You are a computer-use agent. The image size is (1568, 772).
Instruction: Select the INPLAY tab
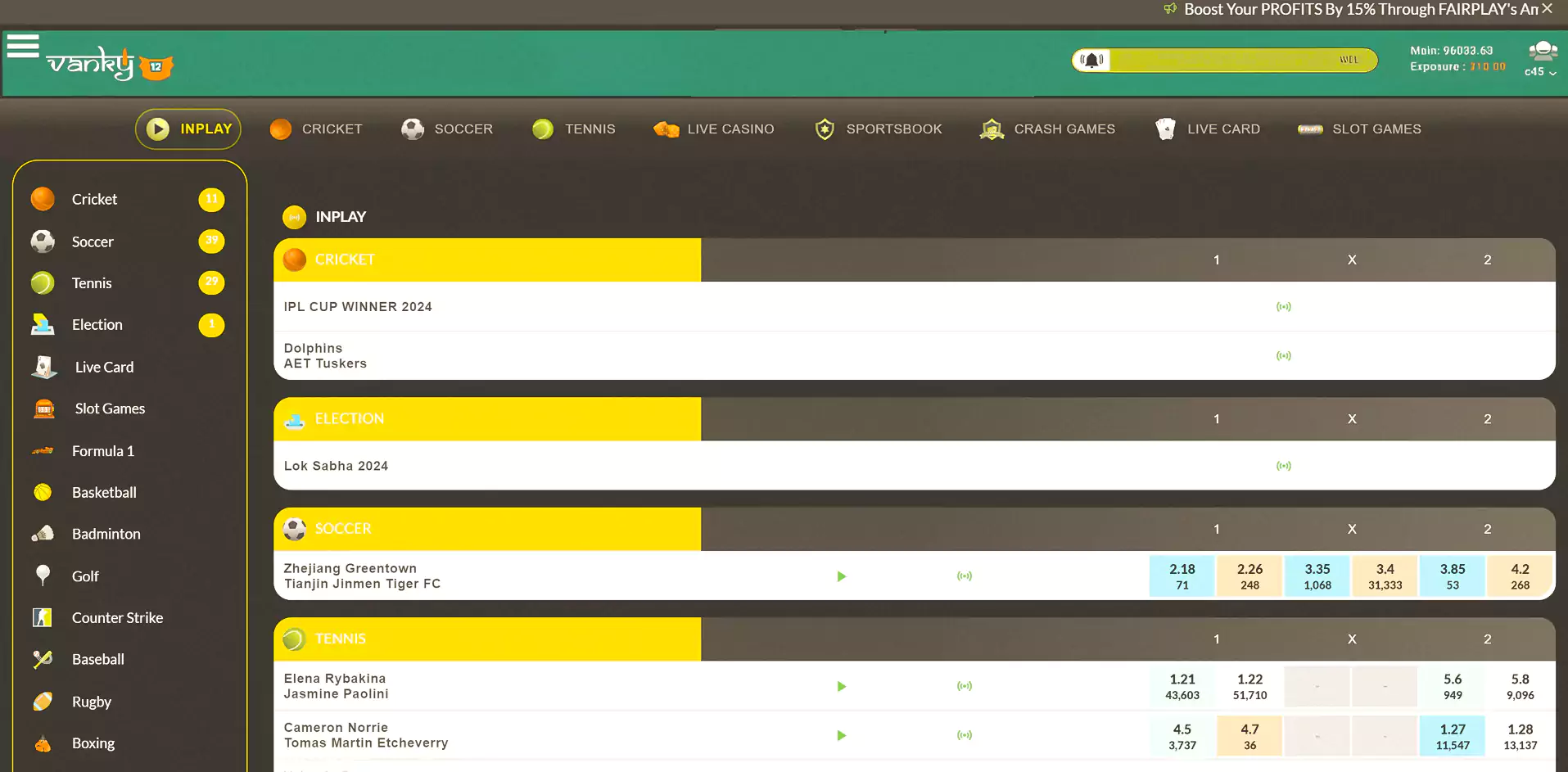[188, 129]
